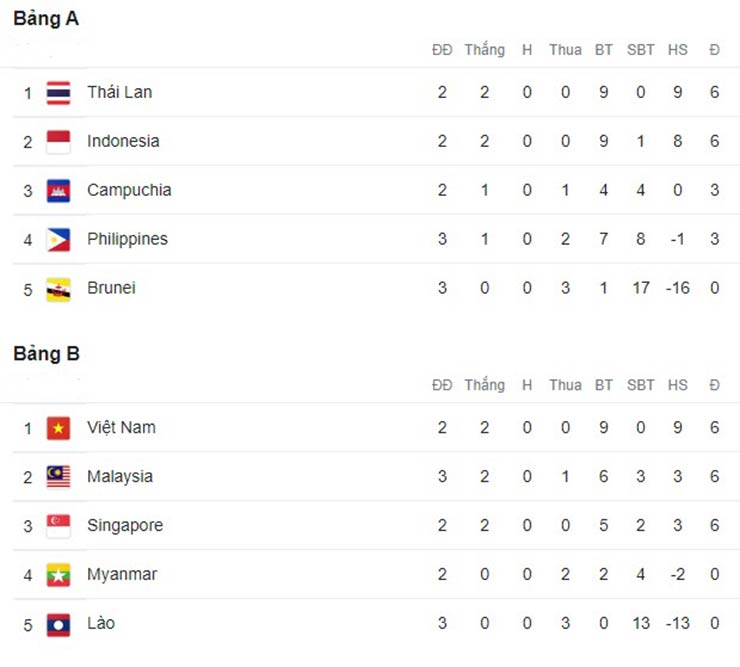Open the Thái Lan team link
Screen dimensions: 740x667
(x=119, y=92)
